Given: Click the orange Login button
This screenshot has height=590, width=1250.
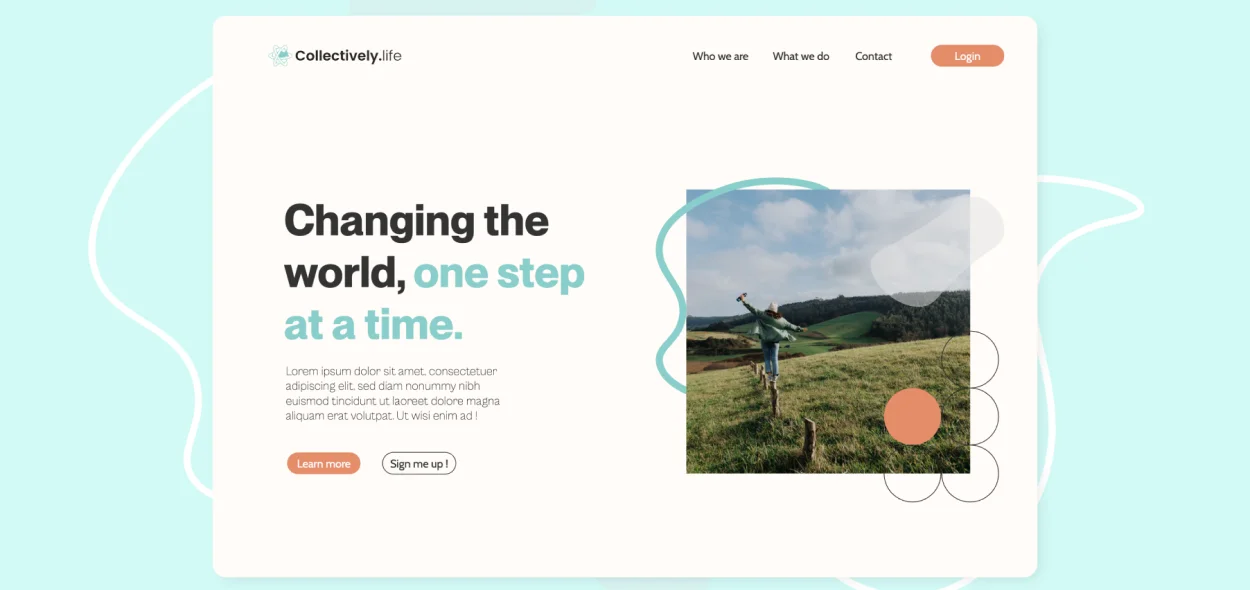Looking at the screenshot, I should coord(967,56).
